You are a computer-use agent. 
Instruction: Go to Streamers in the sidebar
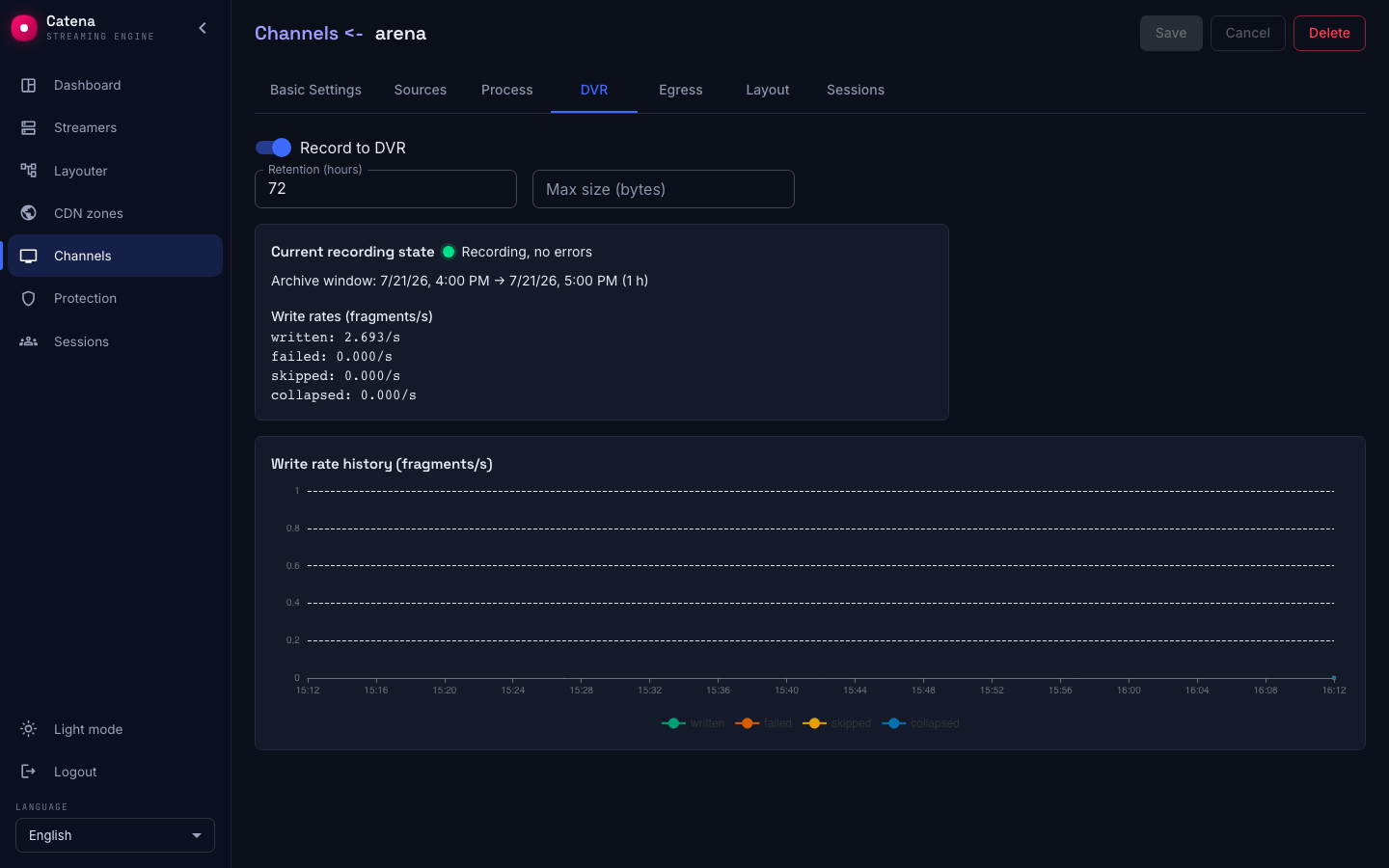(x=116, y=127)
